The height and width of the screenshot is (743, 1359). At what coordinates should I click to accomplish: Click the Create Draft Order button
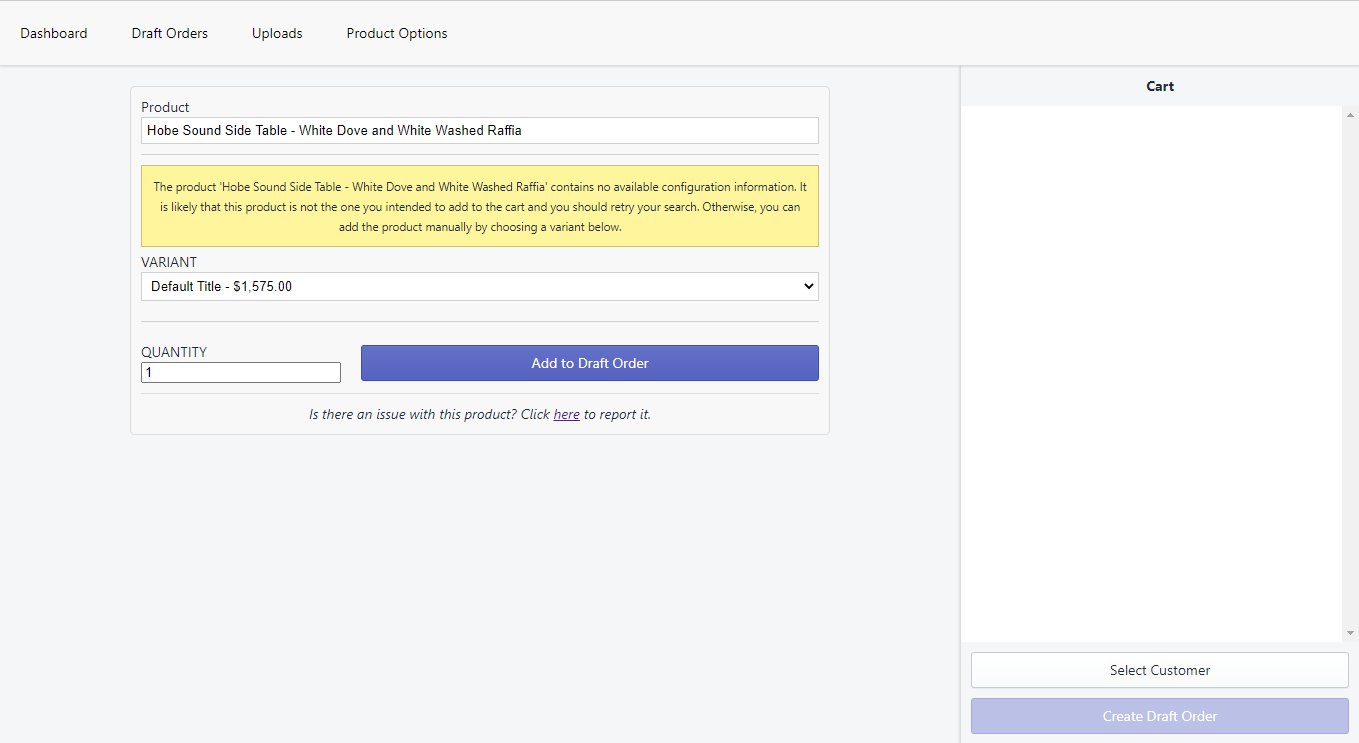(1159, 716)
